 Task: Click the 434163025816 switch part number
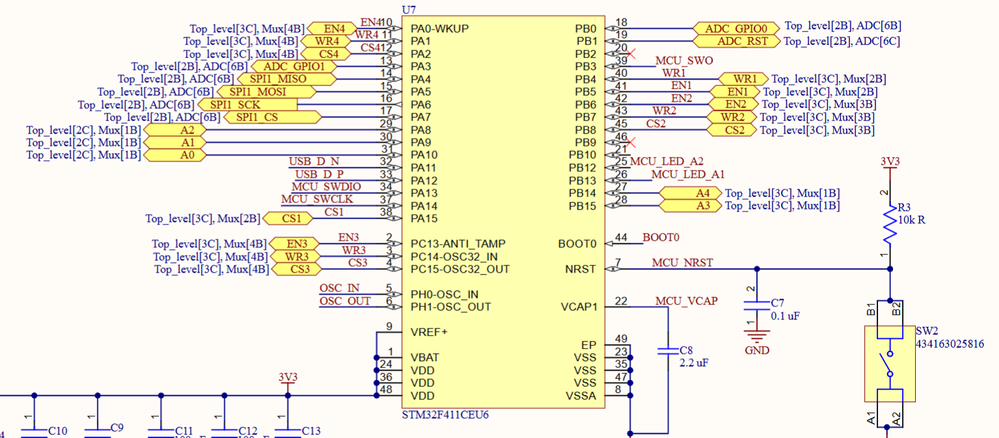[x=950, y=344]
